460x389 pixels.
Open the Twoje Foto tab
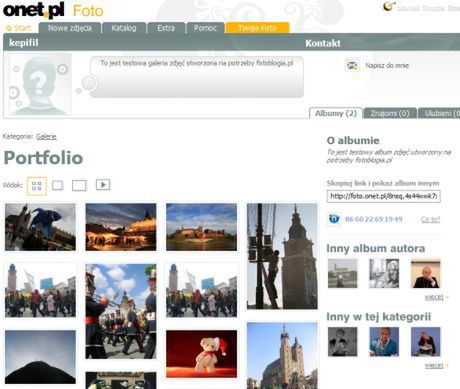tap(257, 28)
